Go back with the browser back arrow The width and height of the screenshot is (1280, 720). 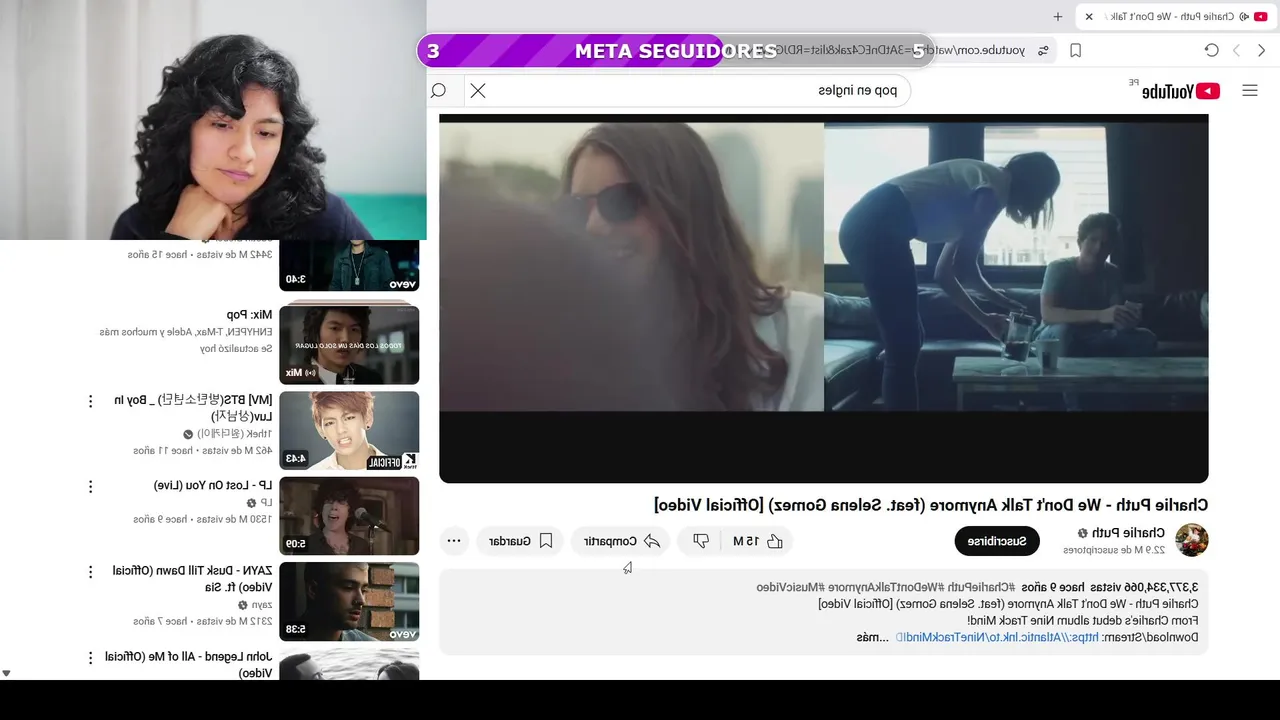(x=1261, y=50)
